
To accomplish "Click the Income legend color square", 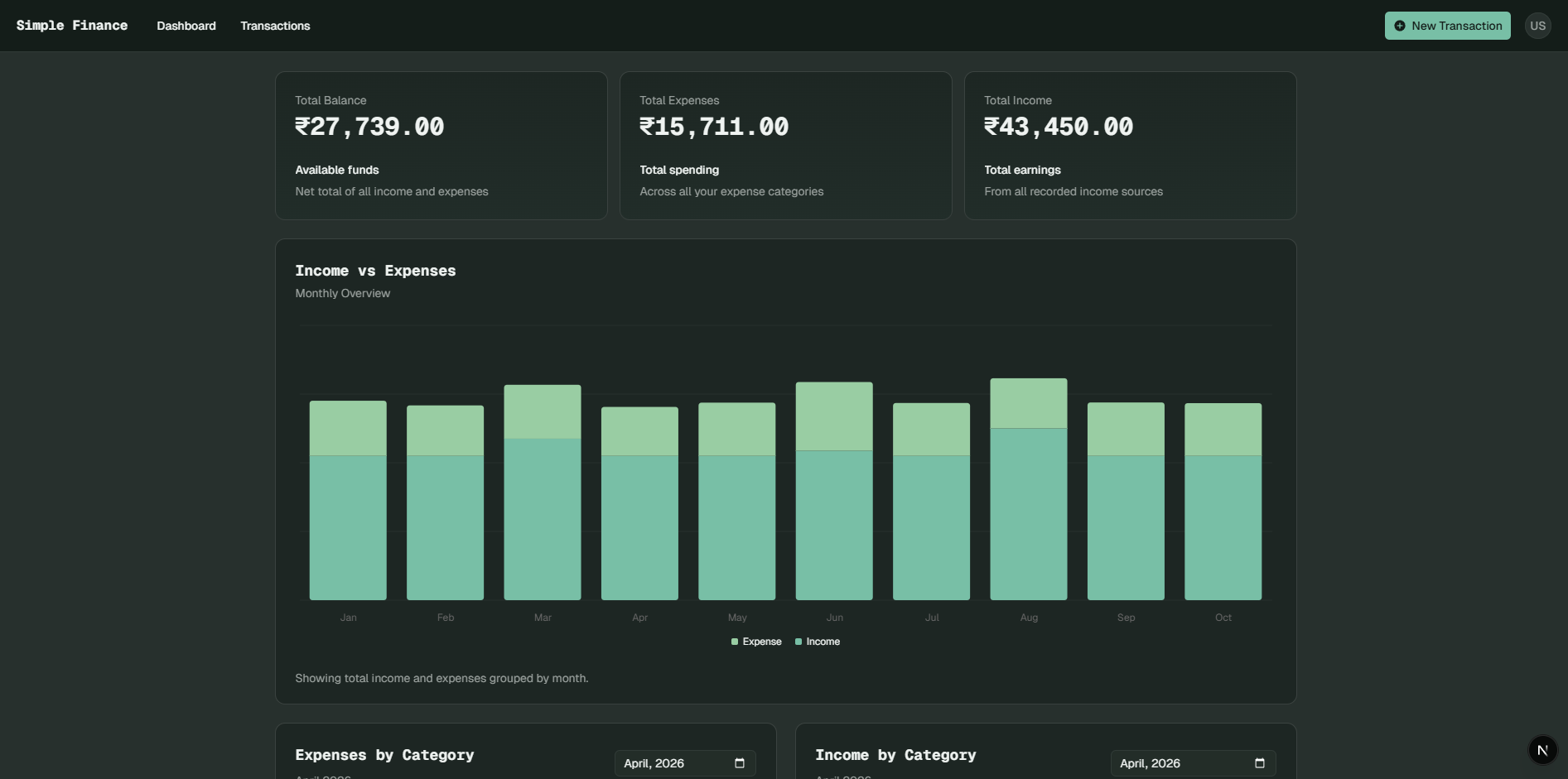I will (798, 642).
